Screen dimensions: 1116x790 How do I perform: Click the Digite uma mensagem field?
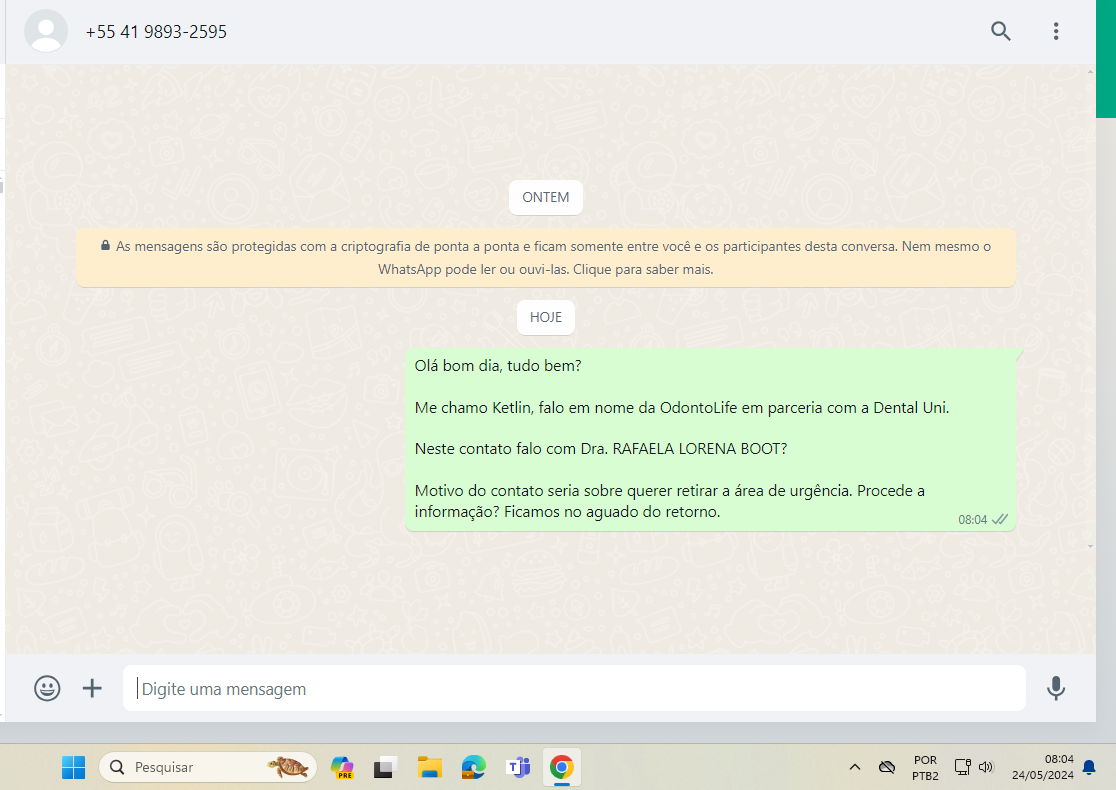pos(574,688)
